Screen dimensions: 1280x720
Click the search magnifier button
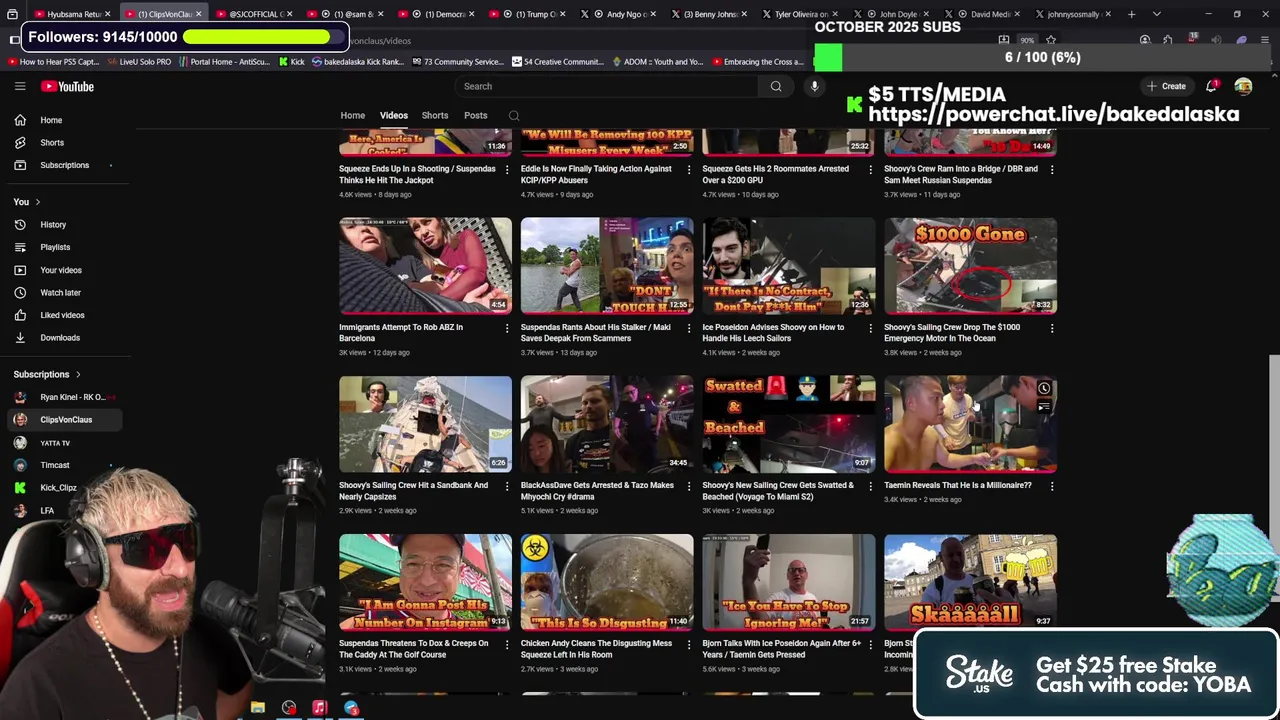click(x=776, y=87)
